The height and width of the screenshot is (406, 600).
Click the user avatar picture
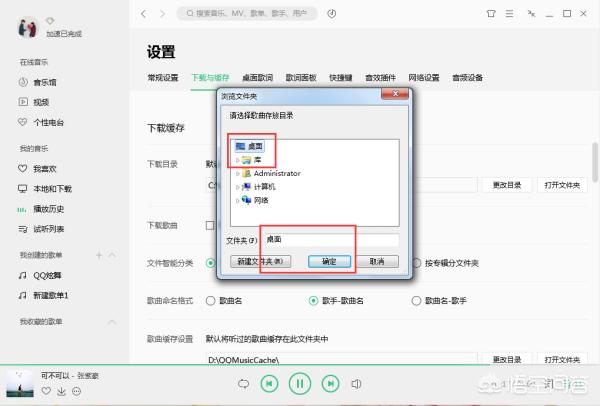coord(28,28)
